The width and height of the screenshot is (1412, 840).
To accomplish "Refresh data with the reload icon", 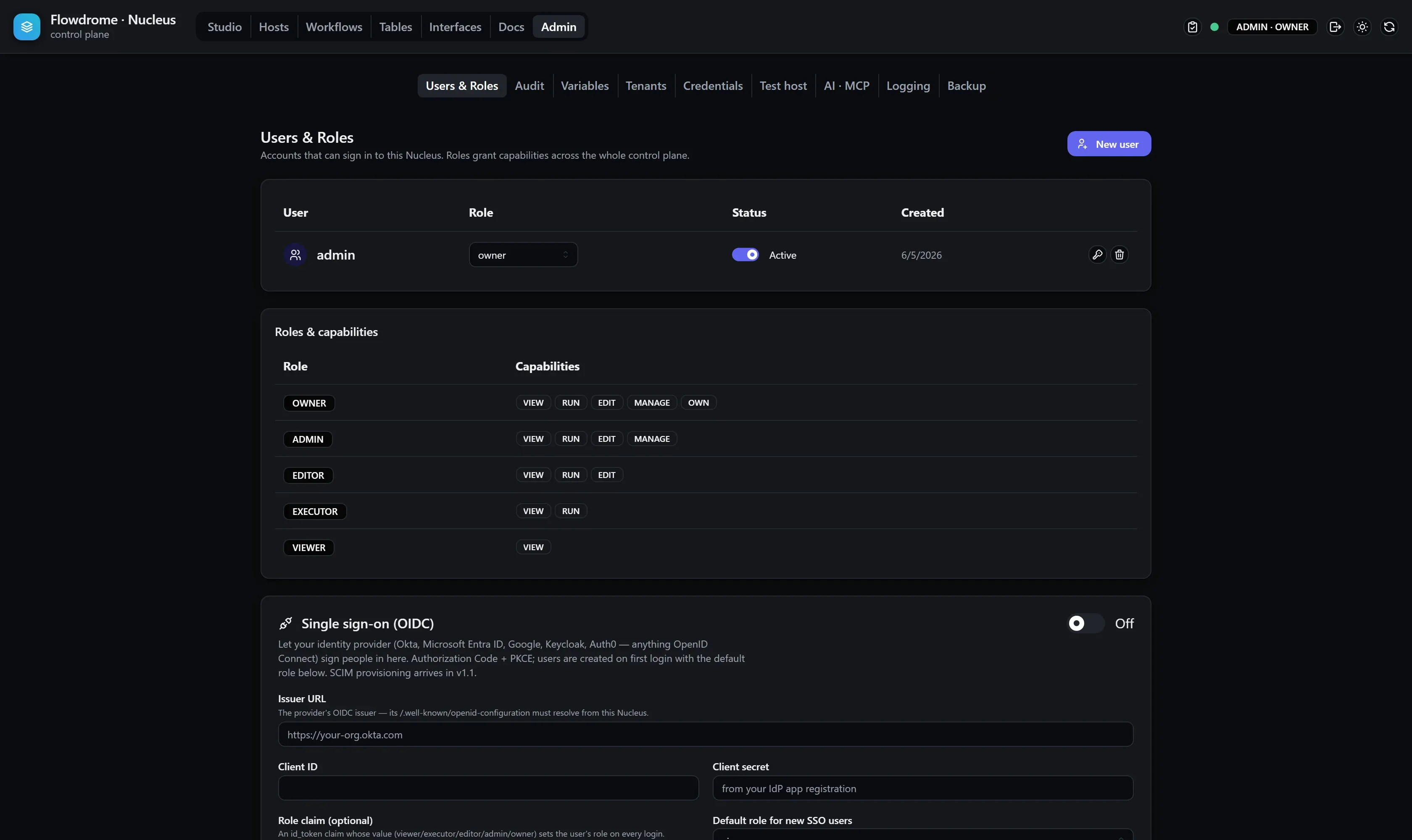I will pyautogui.click(x=1389, y=26).
